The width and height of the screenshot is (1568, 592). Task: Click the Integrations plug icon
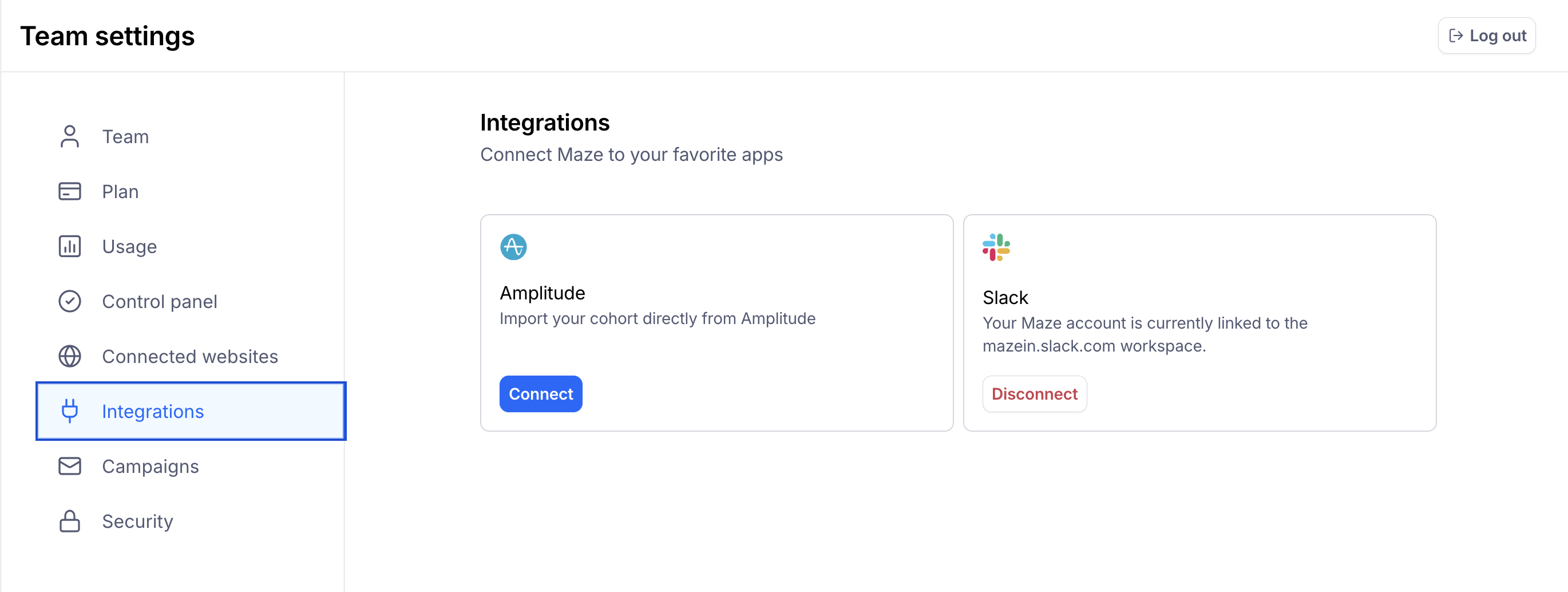(69, 411)
